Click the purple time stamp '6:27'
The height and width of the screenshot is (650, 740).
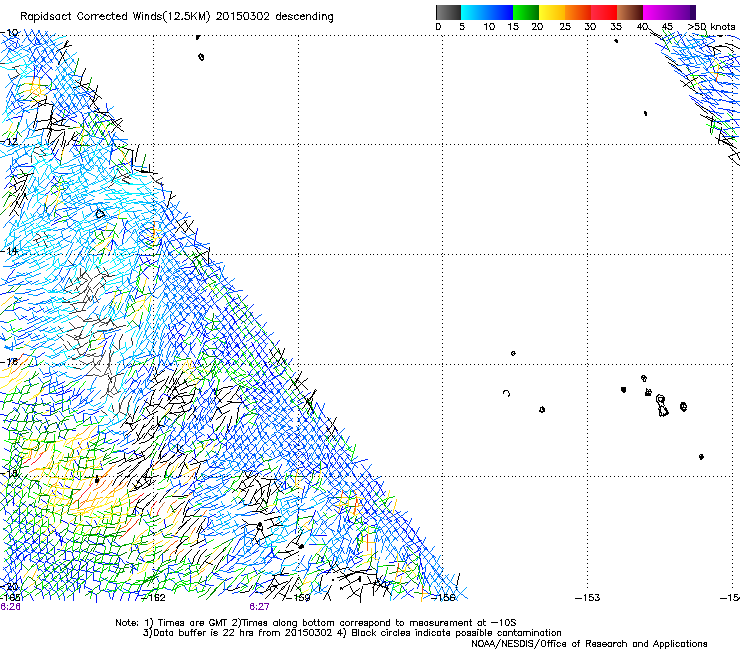[260, 607]
